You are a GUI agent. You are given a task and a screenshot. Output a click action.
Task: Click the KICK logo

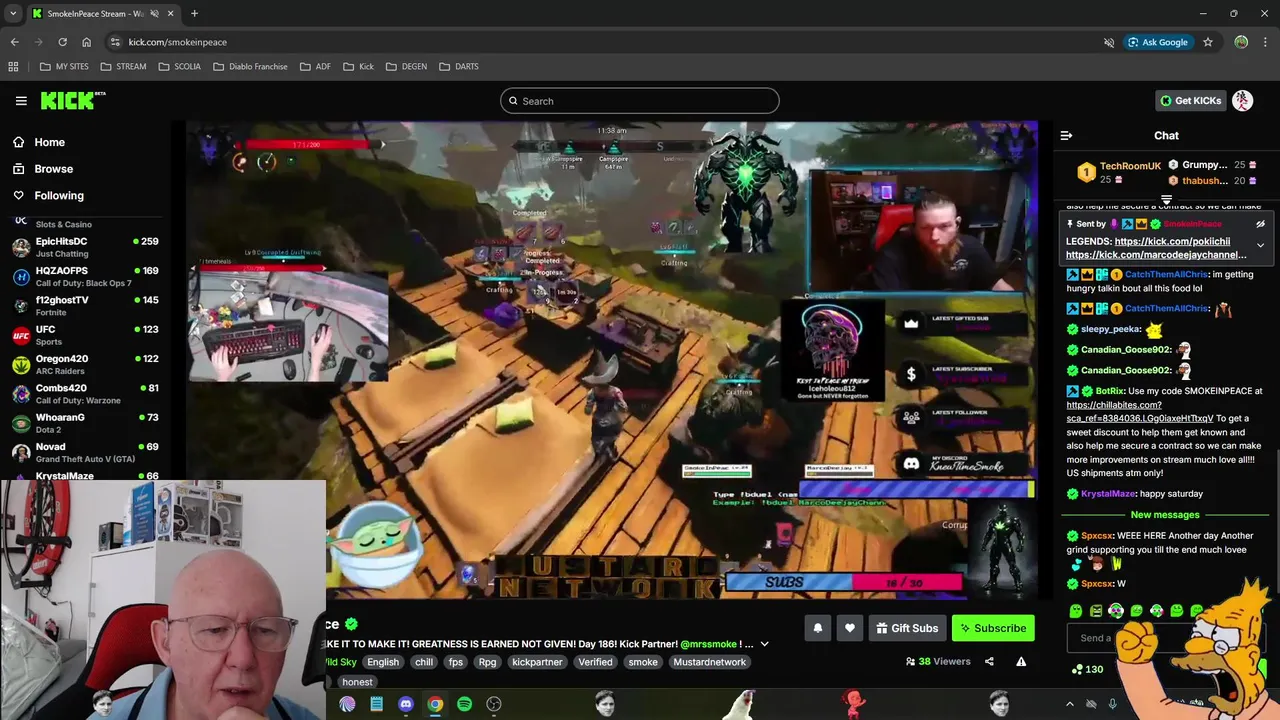pyautogui.click(x=72, y=101)
